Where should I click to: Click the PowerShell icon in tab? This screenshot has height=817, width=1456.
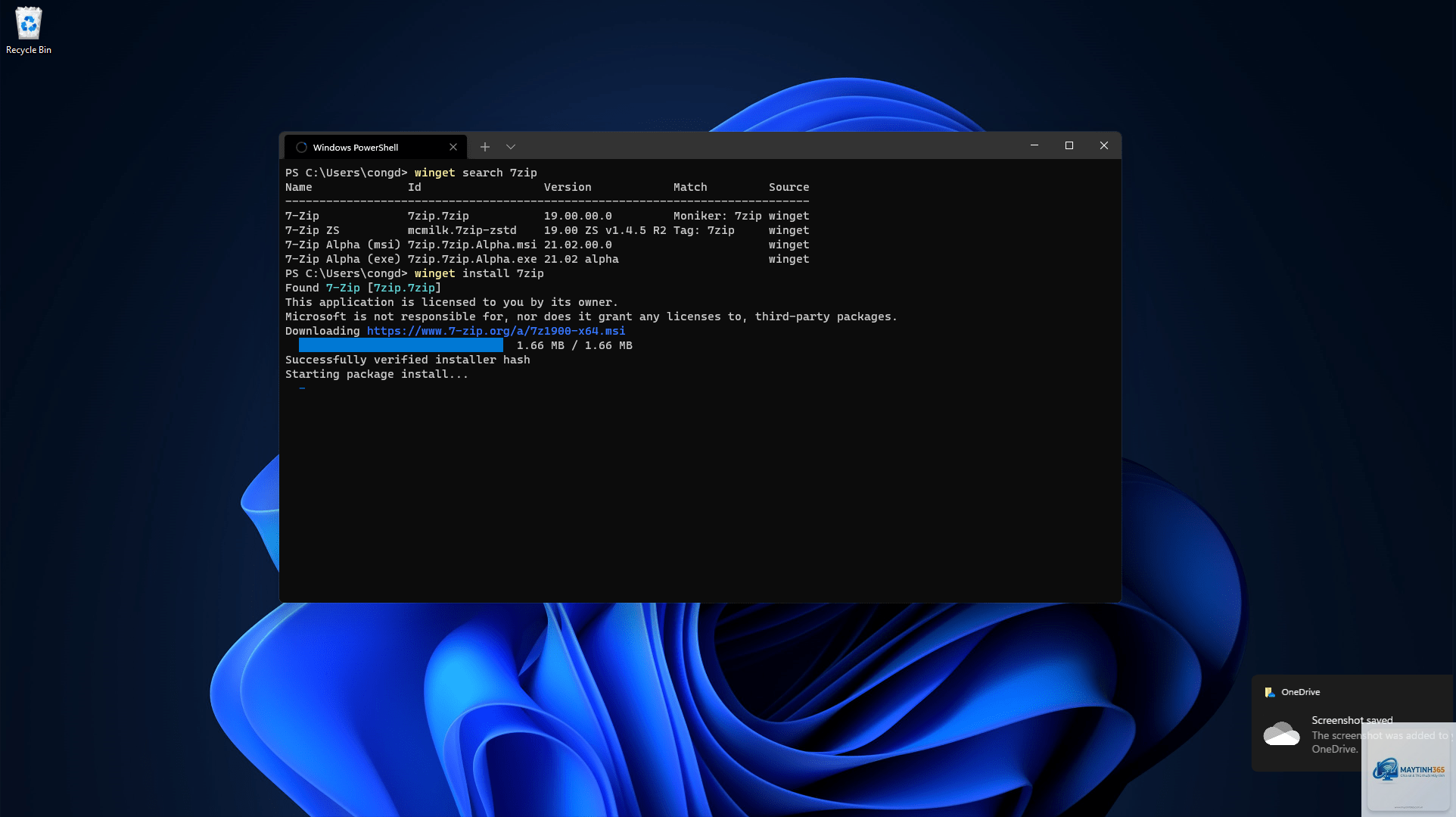[x=301, y=147]
